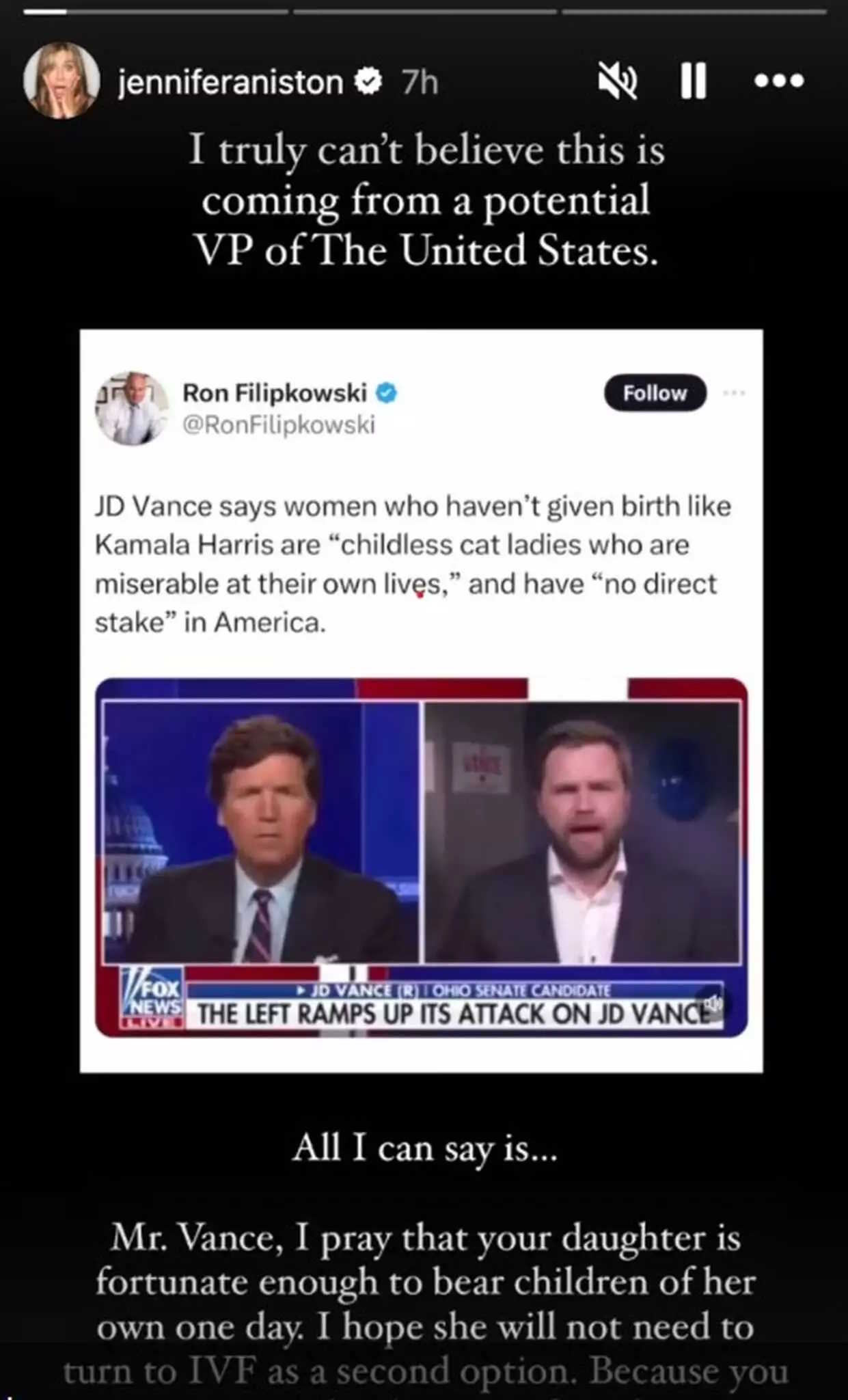
Task: Click the tweet text about JD Vance
Action: coord(413,564)
